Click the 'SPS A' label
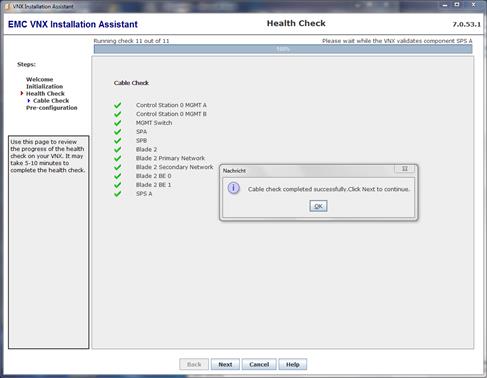Image resolution: width=487 pixels, height=378 pixels. [144, 193]
